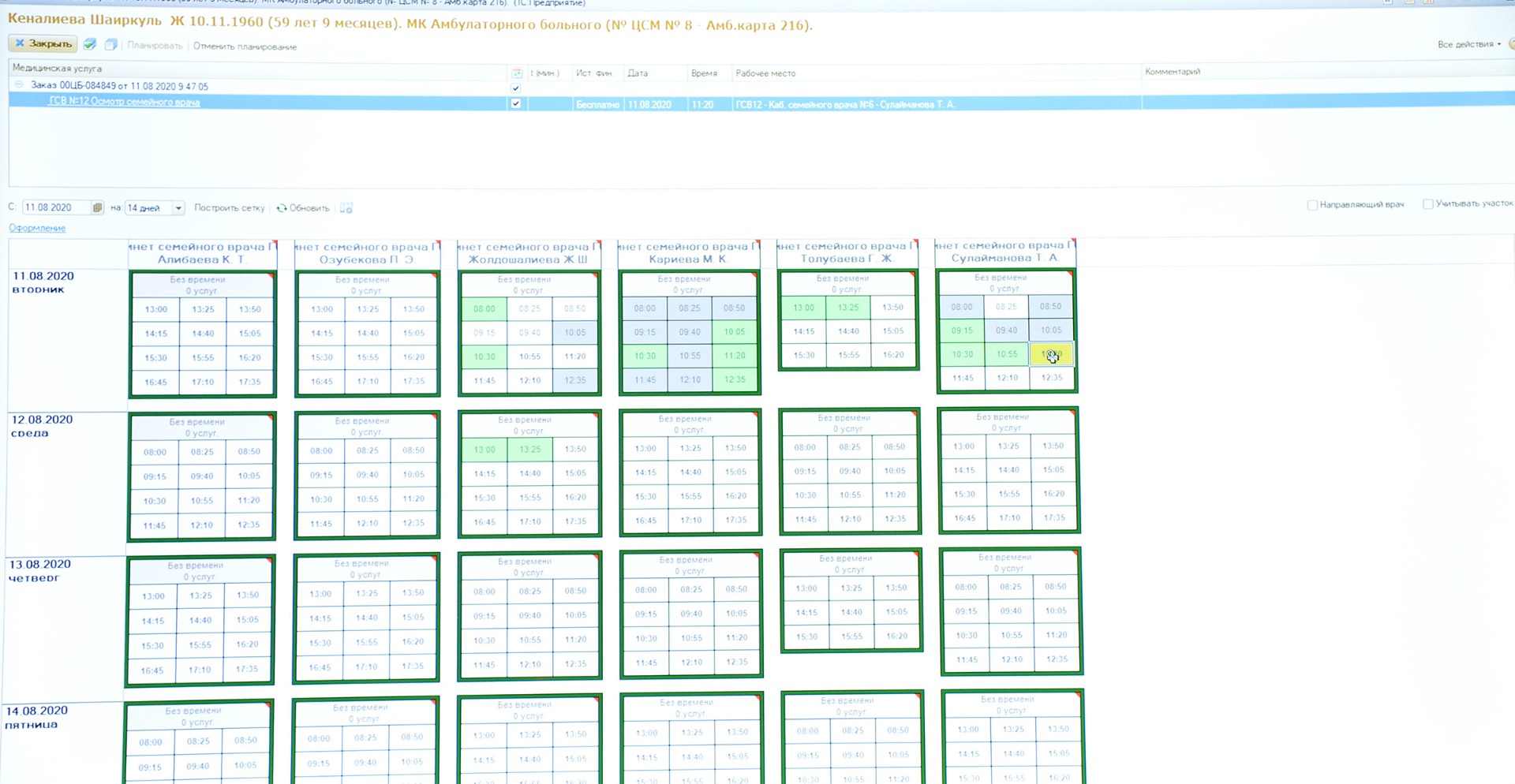Toggle the Учитывать участок checkbox
Screen dimensions: 1515x784
tap(1427, 204)
